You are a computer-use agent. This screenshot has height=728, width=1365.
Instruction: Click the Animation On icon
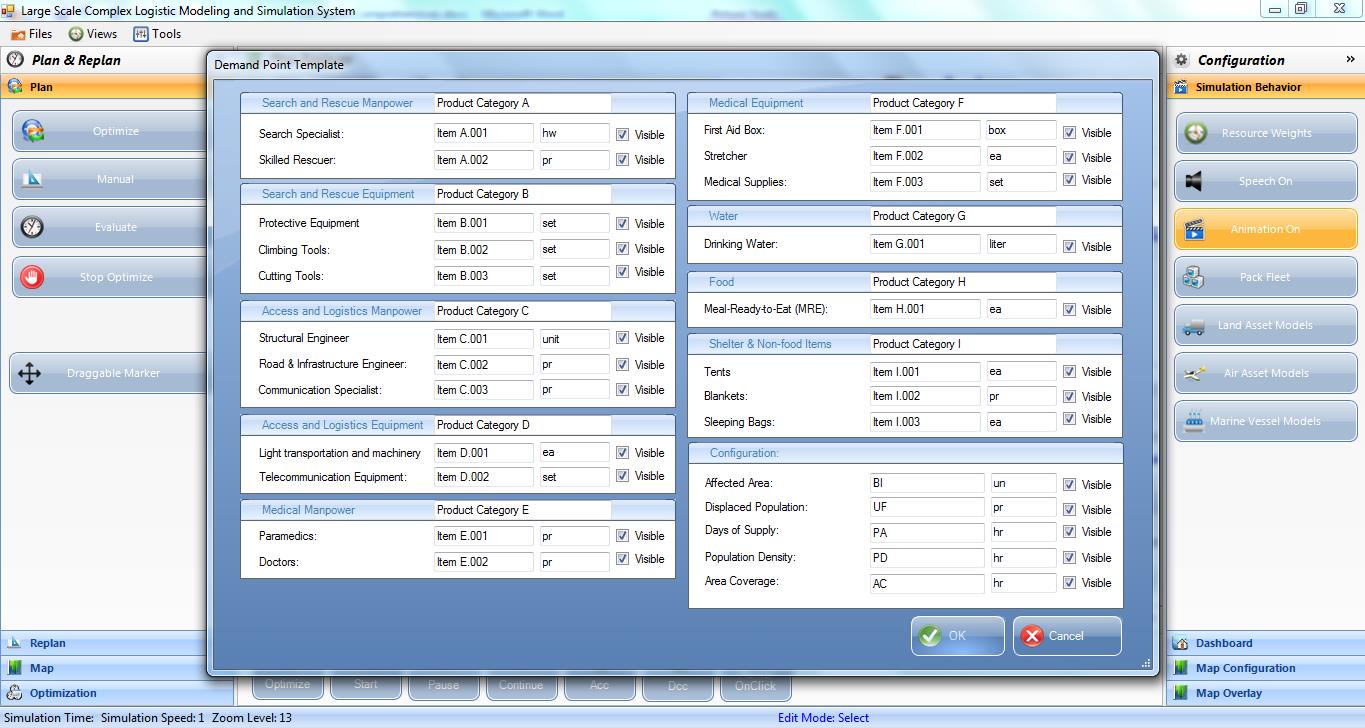(1265, 228)
